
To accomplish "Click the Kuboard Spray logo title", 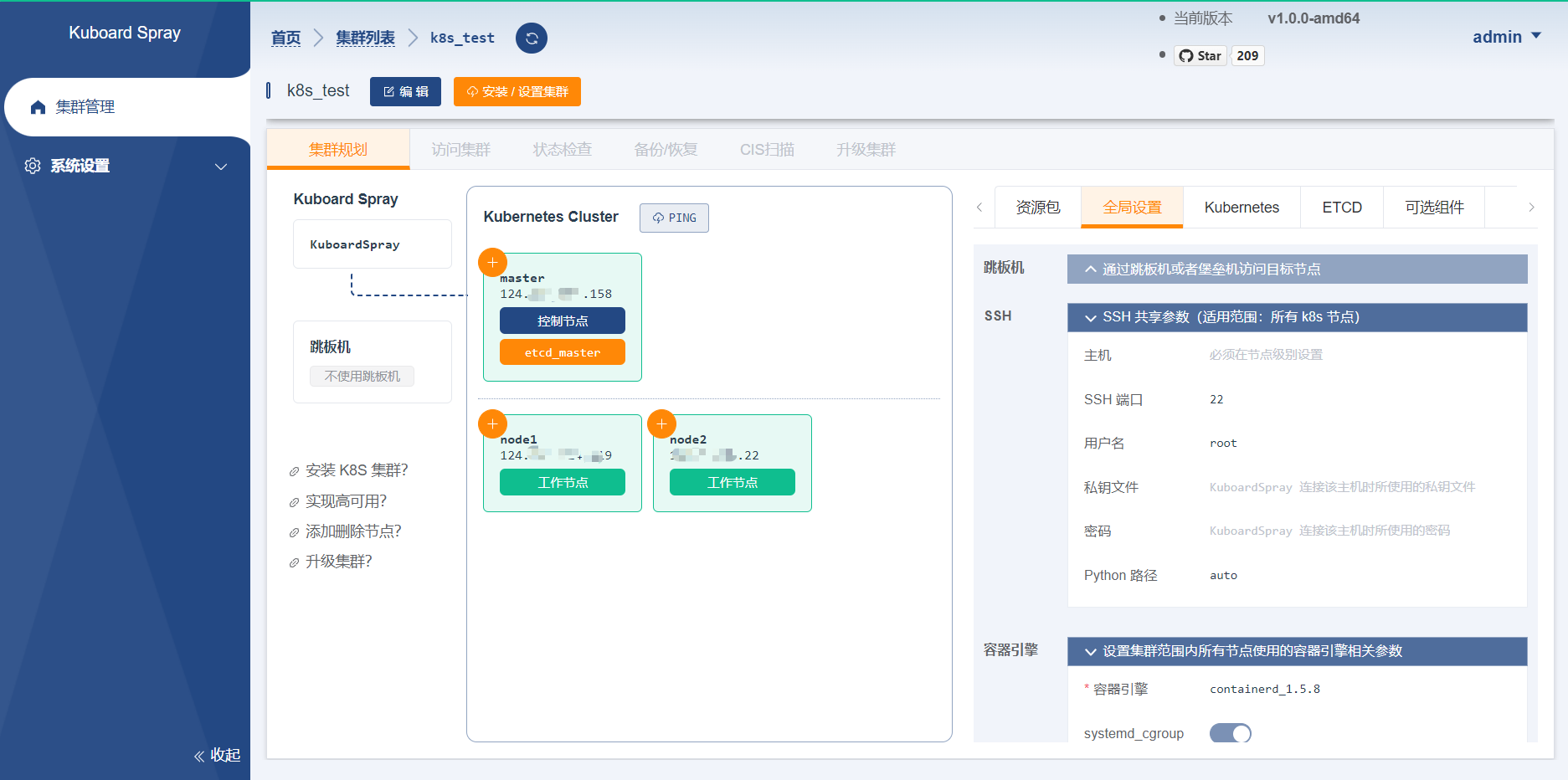I will (x=125, y=33).
